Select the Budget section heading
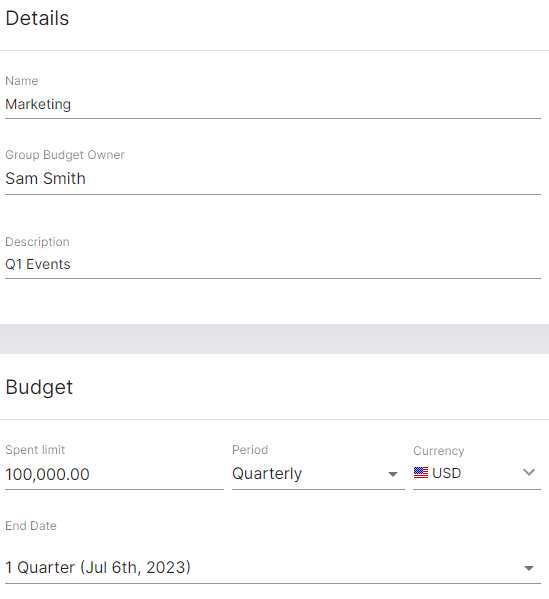549x599 pixels. click(39, 387)
